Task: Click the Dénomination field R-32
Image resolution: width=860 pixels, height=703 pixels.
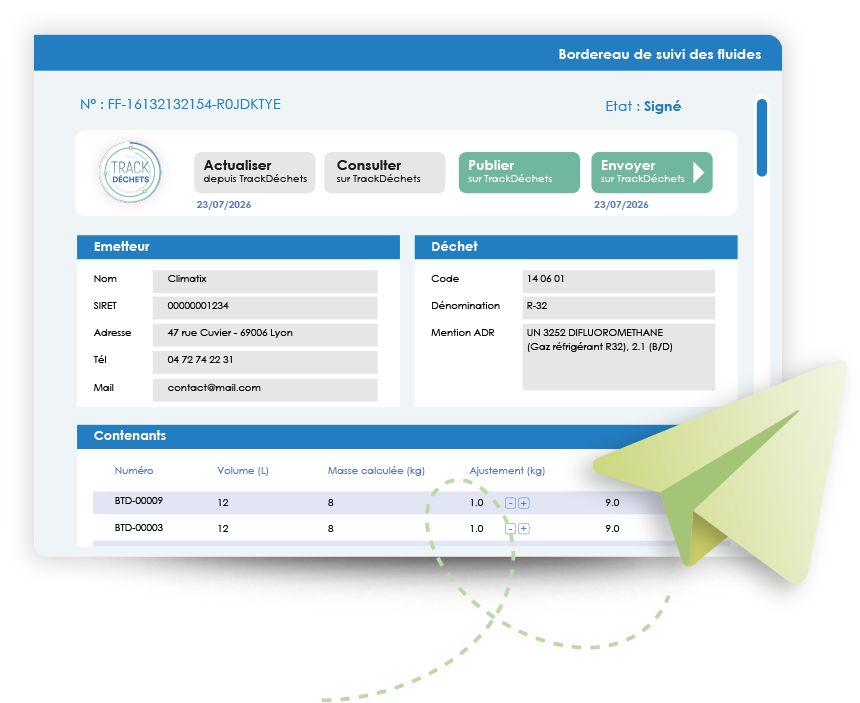Action: click(x=619, y=308)
